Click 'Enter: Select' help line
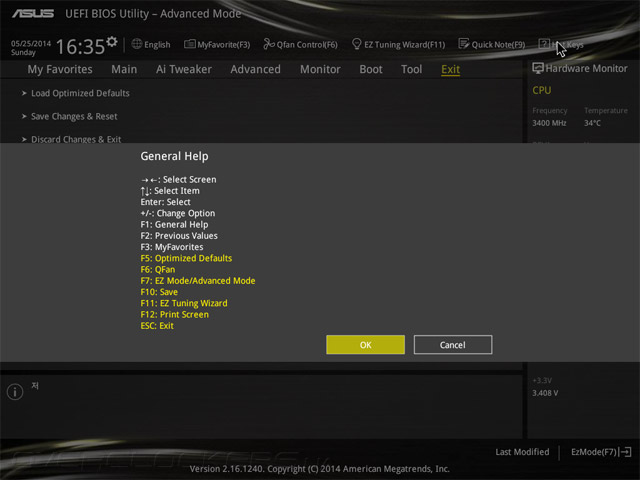This screenshot has width=640, height=480. (x=165, y=202)
